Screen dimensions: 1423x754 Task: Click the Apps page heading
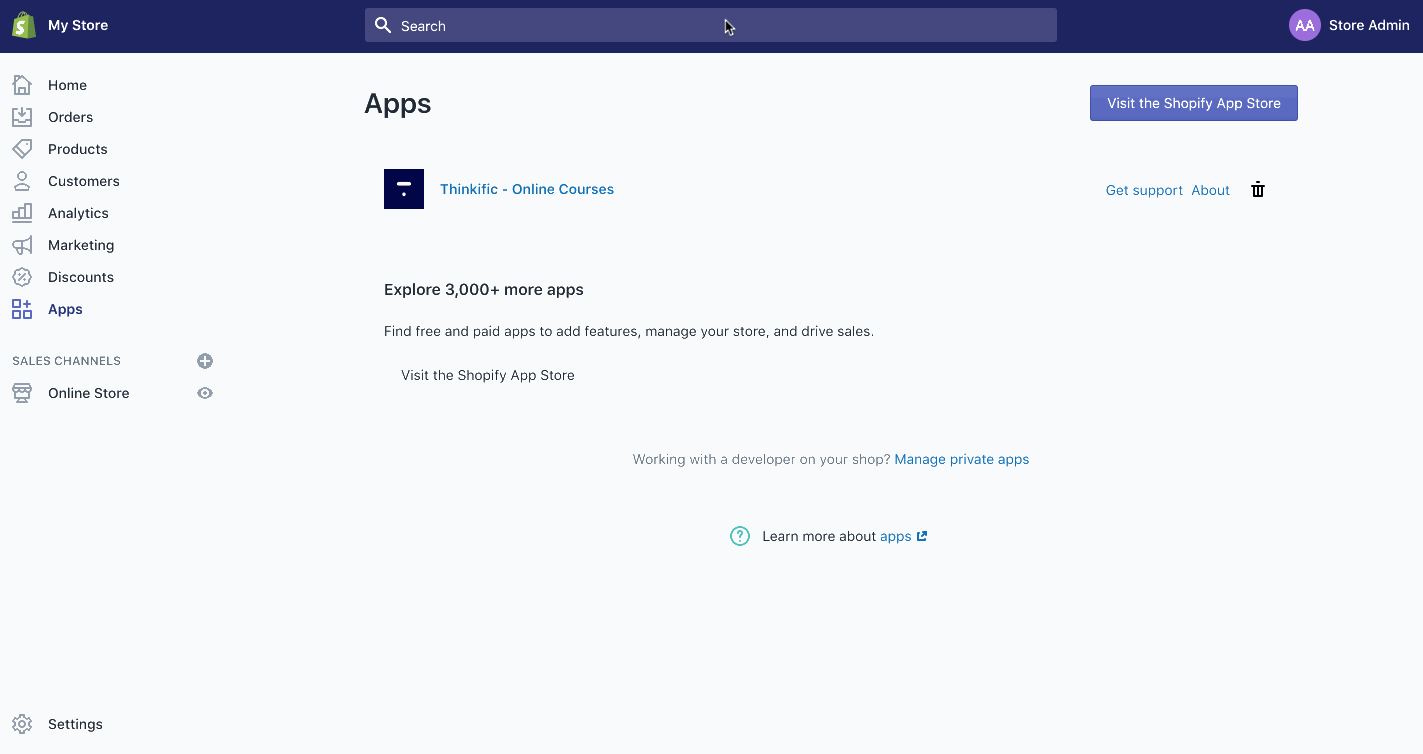tap(398, 104)
